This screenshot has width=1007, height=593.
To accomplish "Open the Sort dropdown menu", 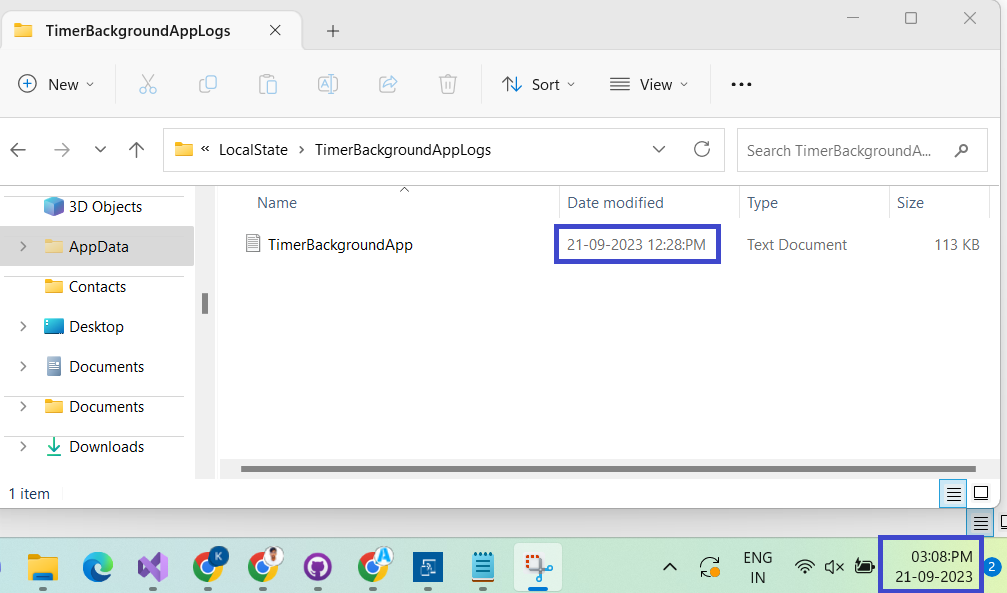I will click(x=538, y=84).
